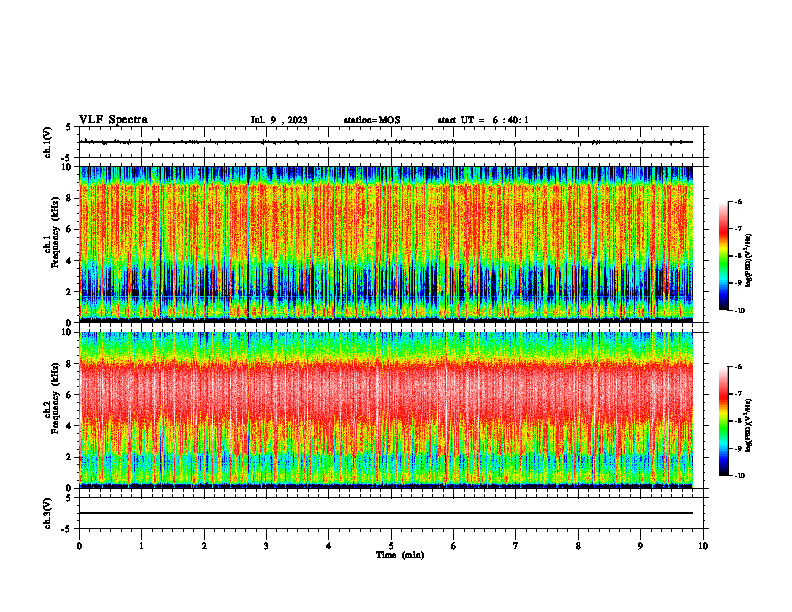This screenshot has height=612, width=792.
Task: Click the ch.1 frequency tick "8"
Action: coord(69,198)
